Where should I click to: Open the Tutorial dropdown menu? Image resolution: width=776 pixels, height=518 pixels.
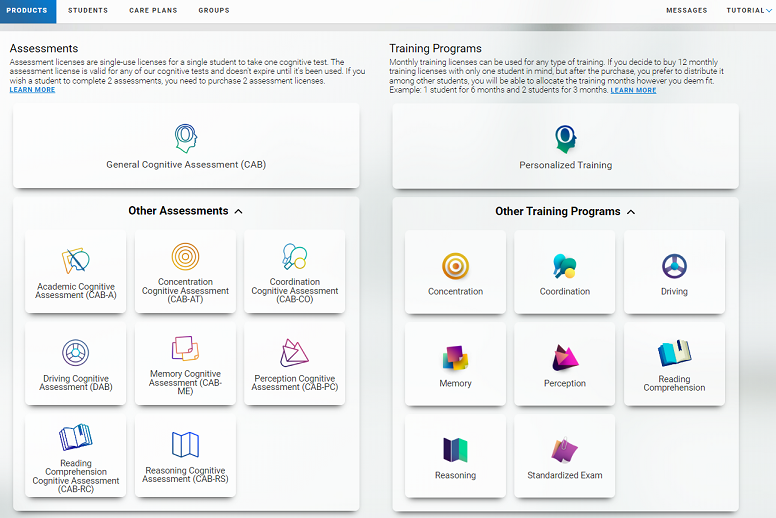click(x=748, y=11)
